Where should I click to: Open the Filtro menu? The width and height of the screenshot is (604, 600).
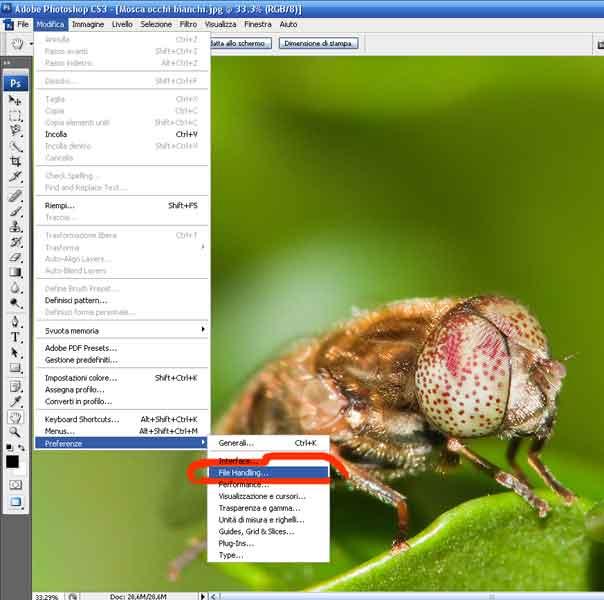click(187, 24)
